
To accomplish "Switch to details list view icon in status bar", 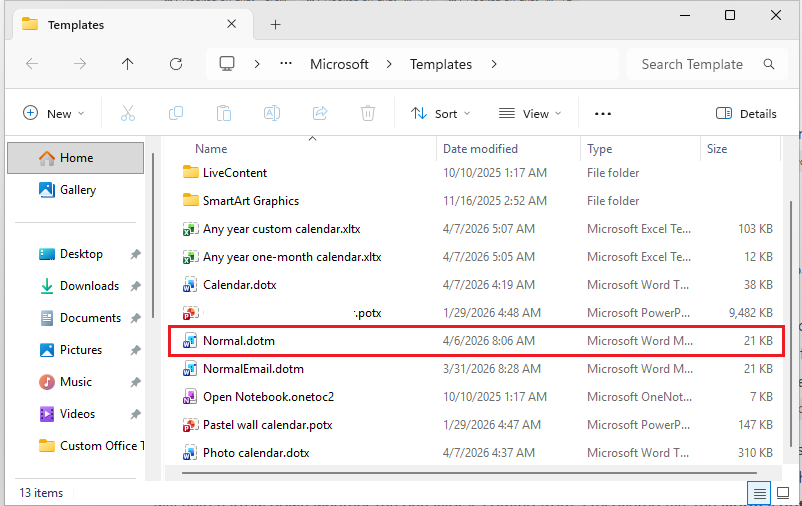I will (x=760, y=493).
